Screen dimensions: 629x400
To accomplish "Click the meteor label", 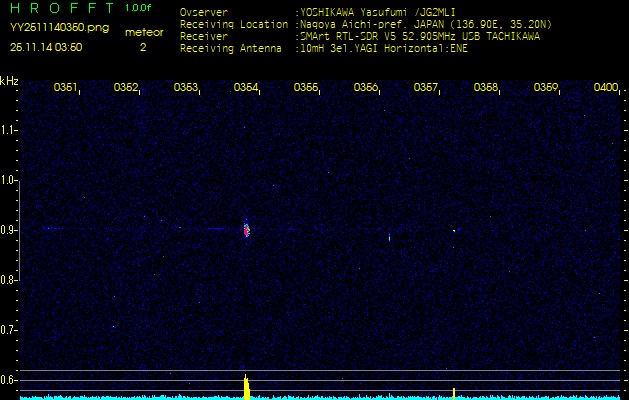I will [144, 32].
